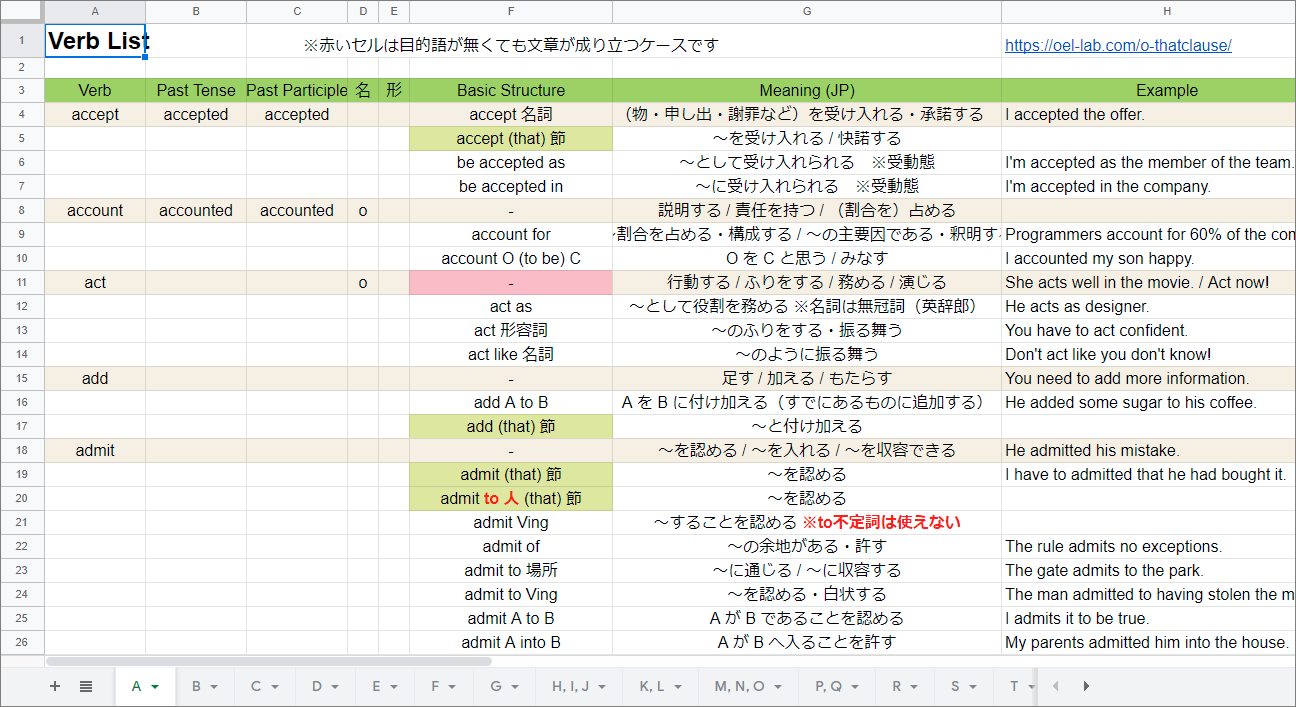Click He added some sugar example cell
Screen dimensions: 1296x707
click(x=1148, y=402)
